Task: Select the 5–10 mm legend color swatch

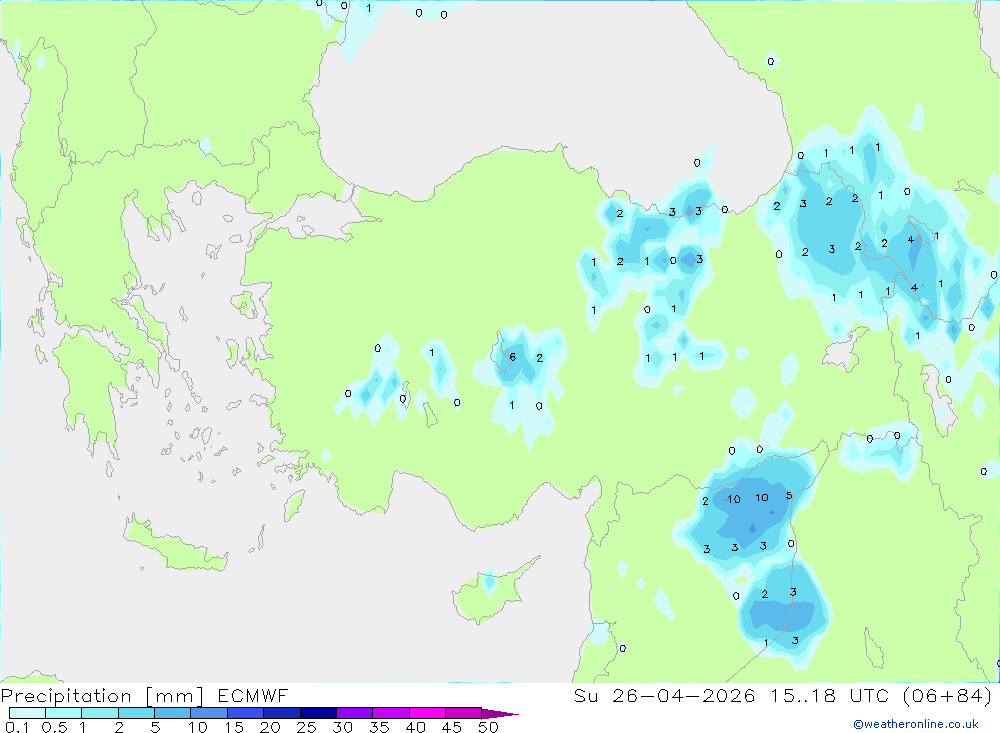Action: click(173, 713)
